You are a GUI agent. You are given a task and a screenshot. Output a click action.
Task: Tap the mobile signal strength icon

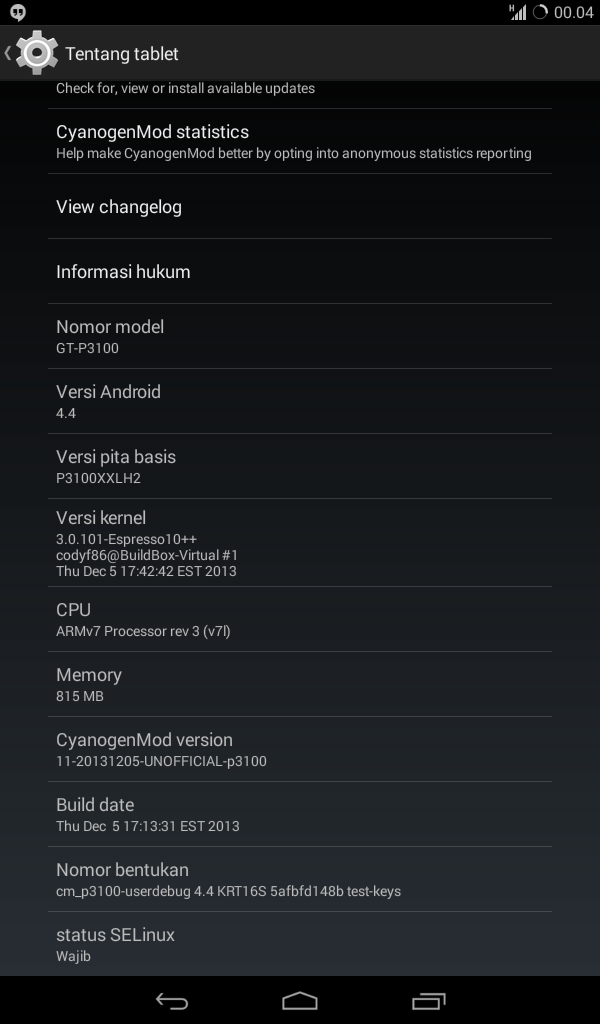518,12
